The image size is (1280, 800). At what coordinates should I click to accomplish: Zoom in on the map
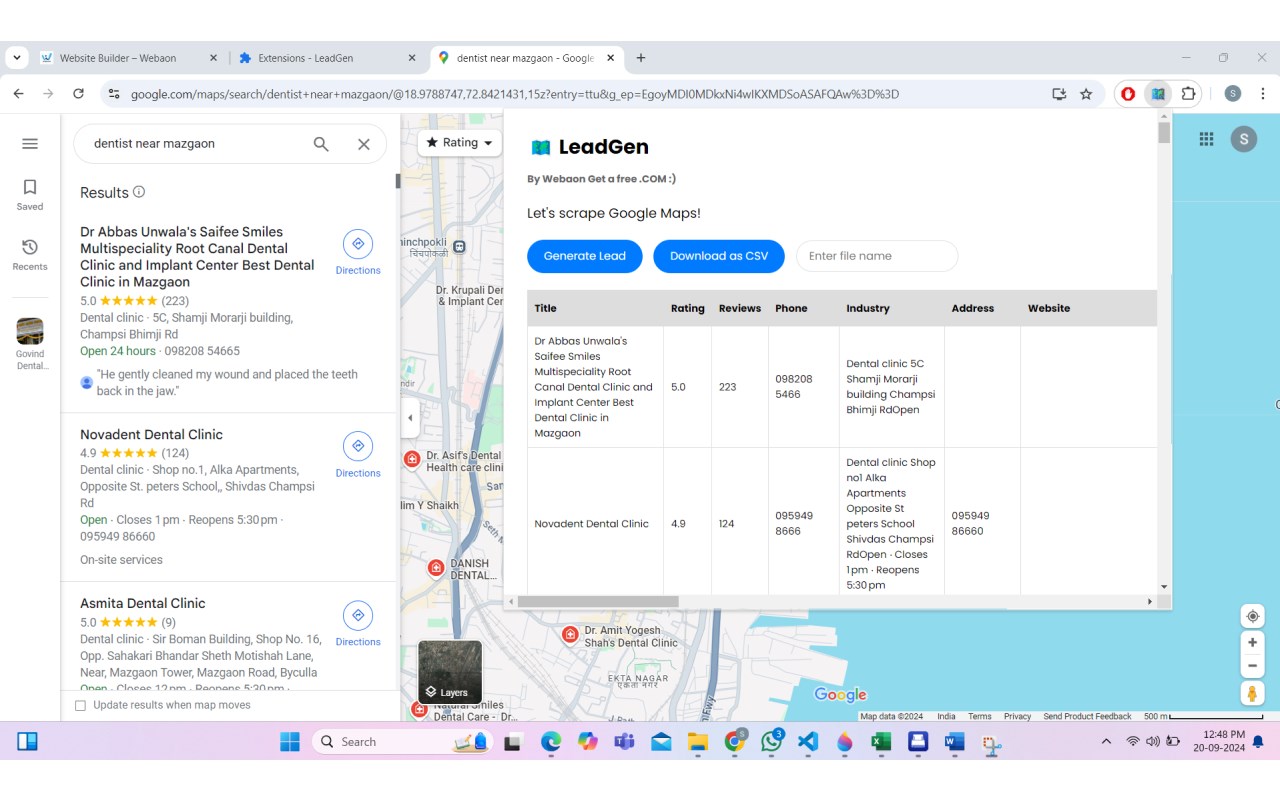1252,643
